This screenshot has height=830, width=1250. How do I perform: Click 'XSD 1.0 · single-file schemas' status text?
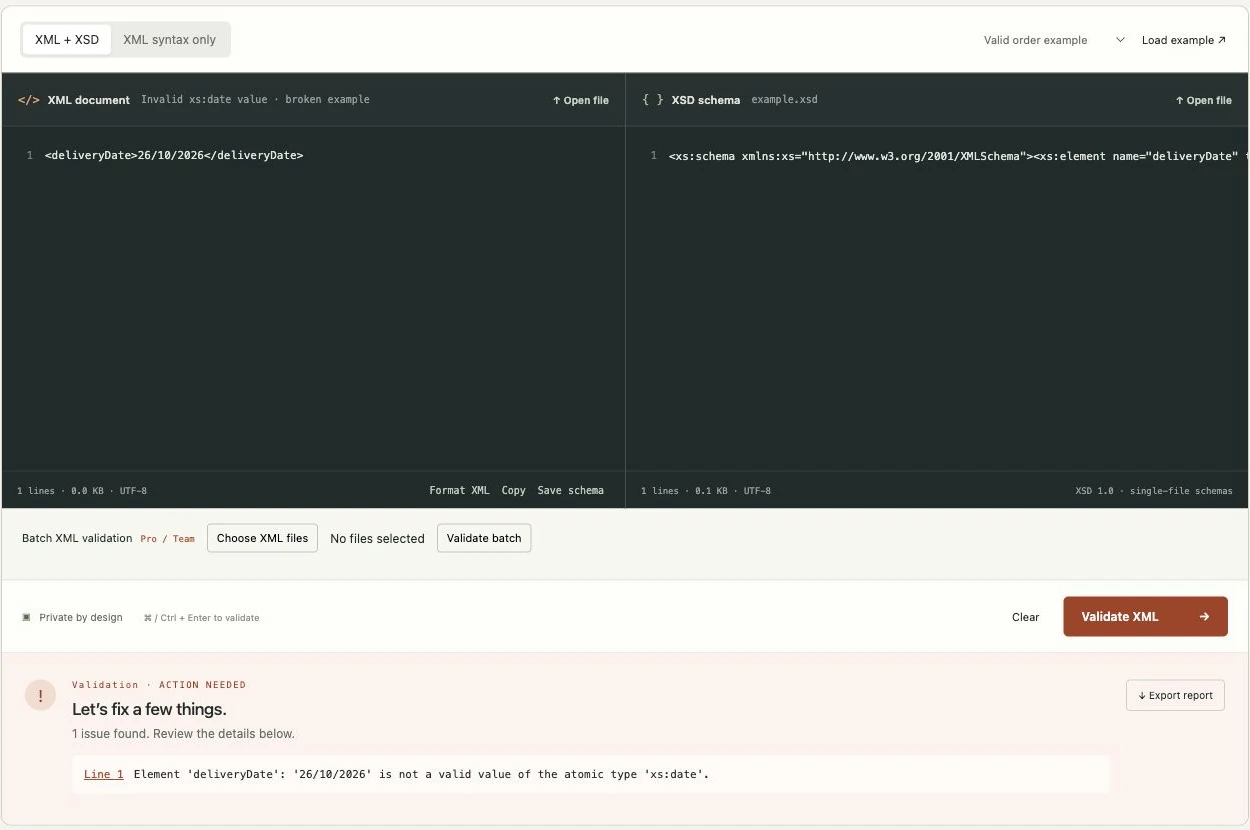coord(1154,491)
